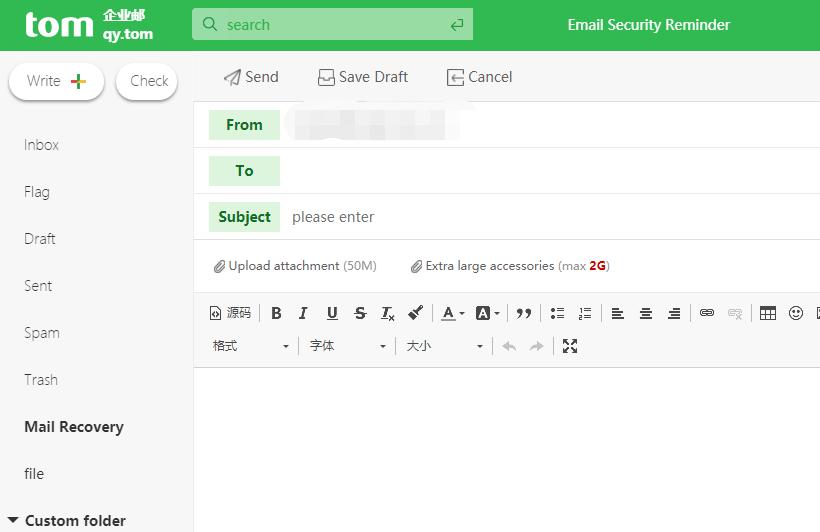Open the Inbox folder
Screen dimensions: 820x532
[41, 145]
